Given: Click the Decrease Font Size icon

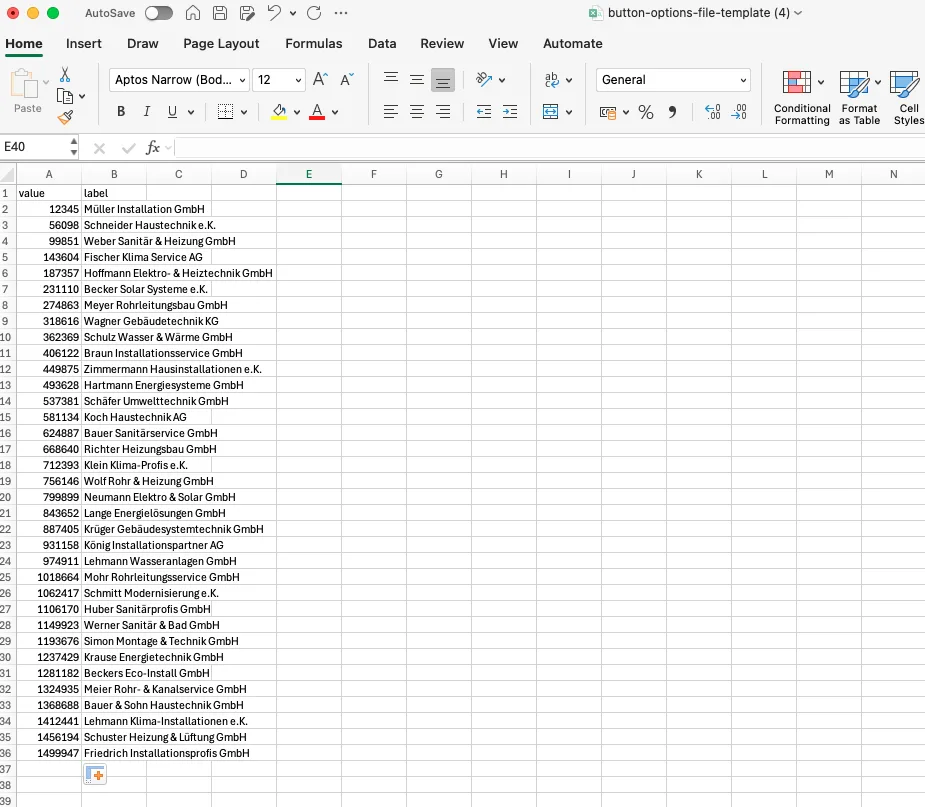Looking at the screenshot, I should point(347,79).
